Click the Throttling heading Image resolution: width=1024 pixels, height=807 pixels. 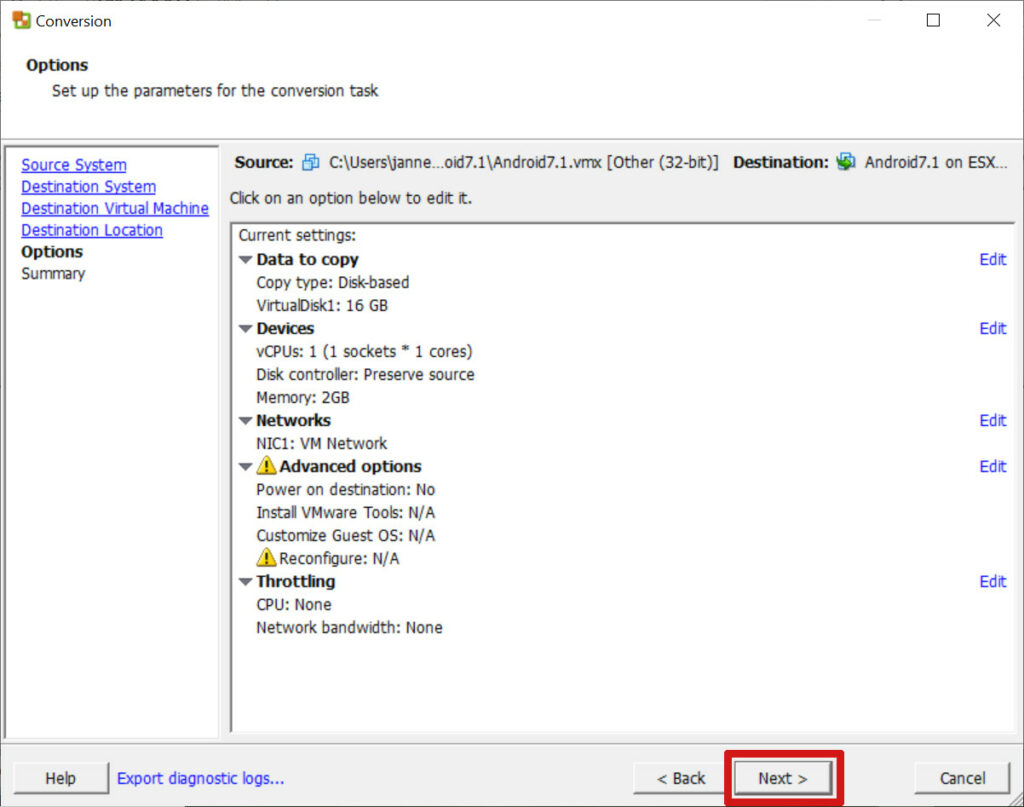coord(295,581)
